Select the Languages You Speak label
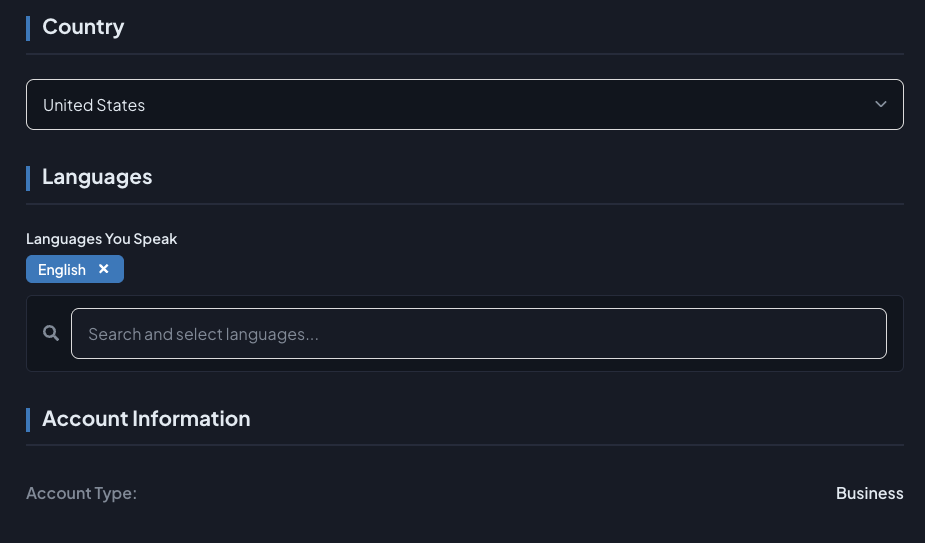The image size is (925, 543). 101,238
